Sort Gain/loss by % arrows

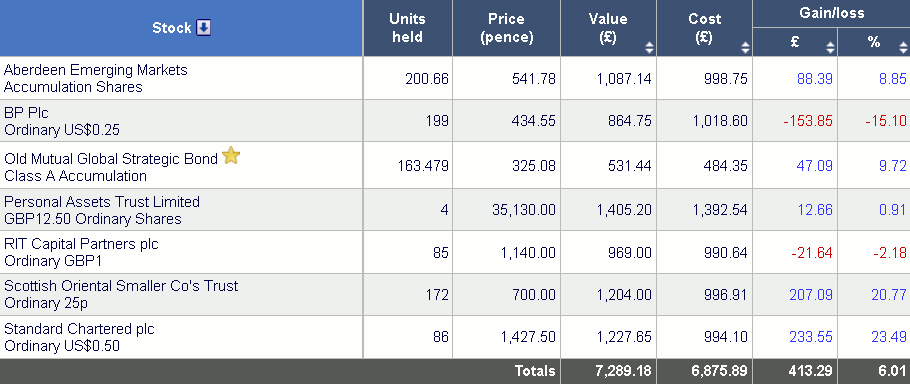pos(903,49)
